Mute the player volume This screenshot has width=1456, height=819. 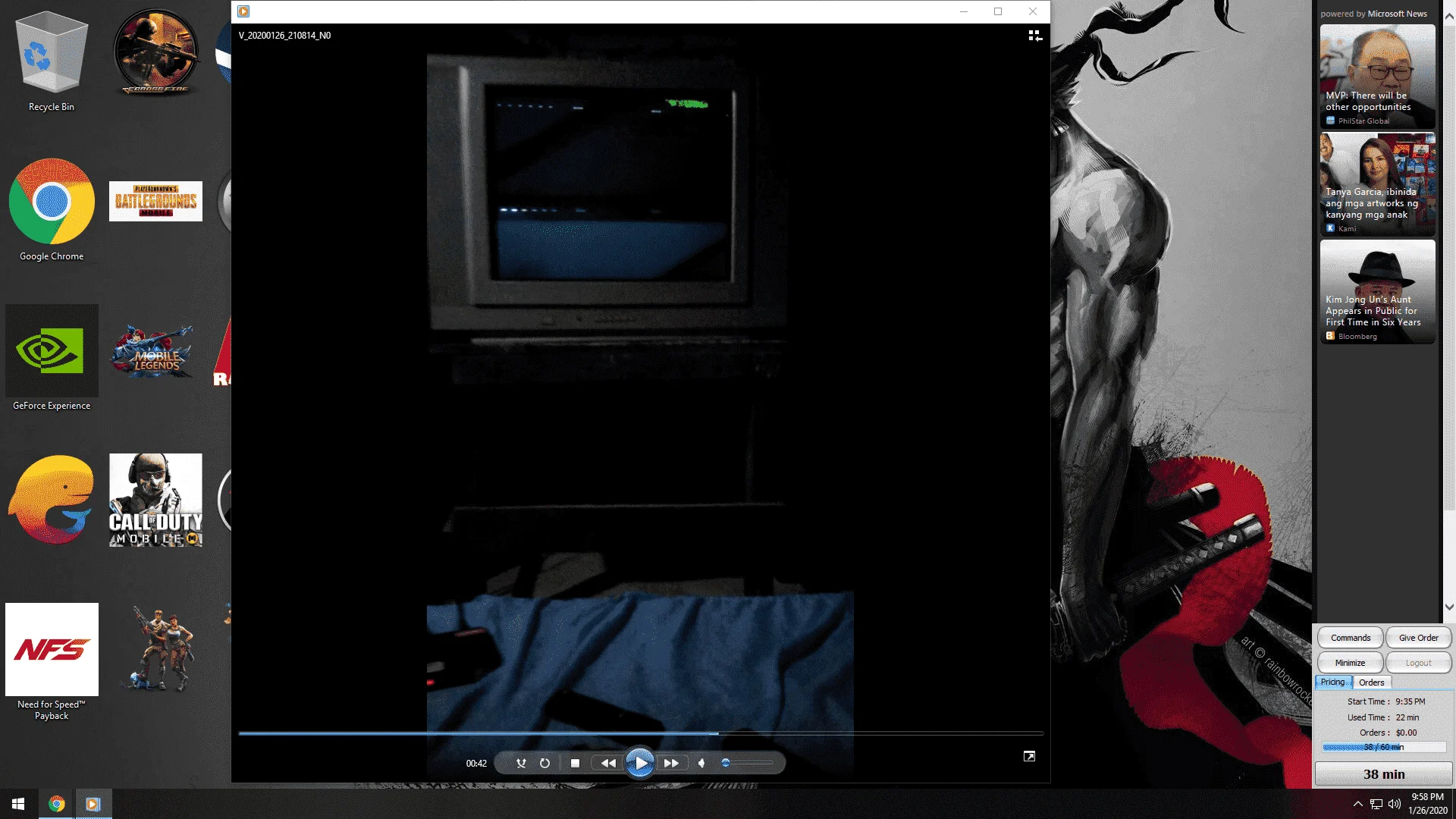701,764
